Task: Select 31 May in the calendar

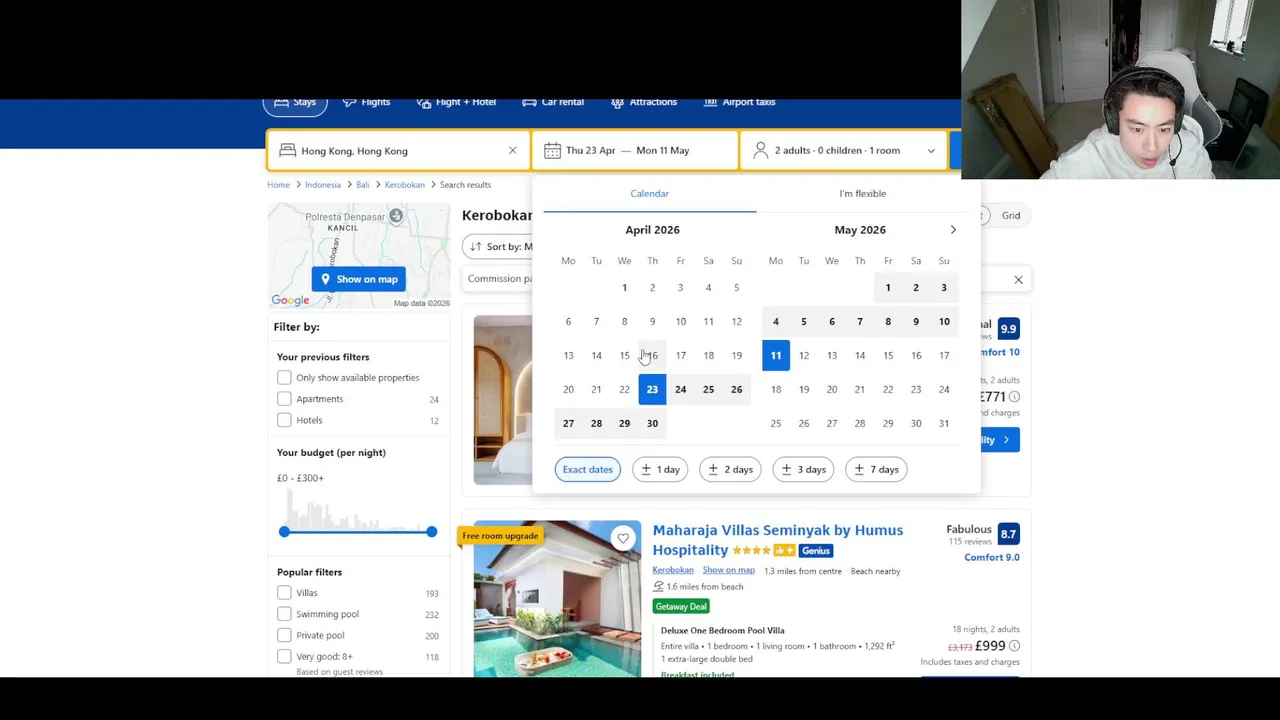Action: pos(944,423)
